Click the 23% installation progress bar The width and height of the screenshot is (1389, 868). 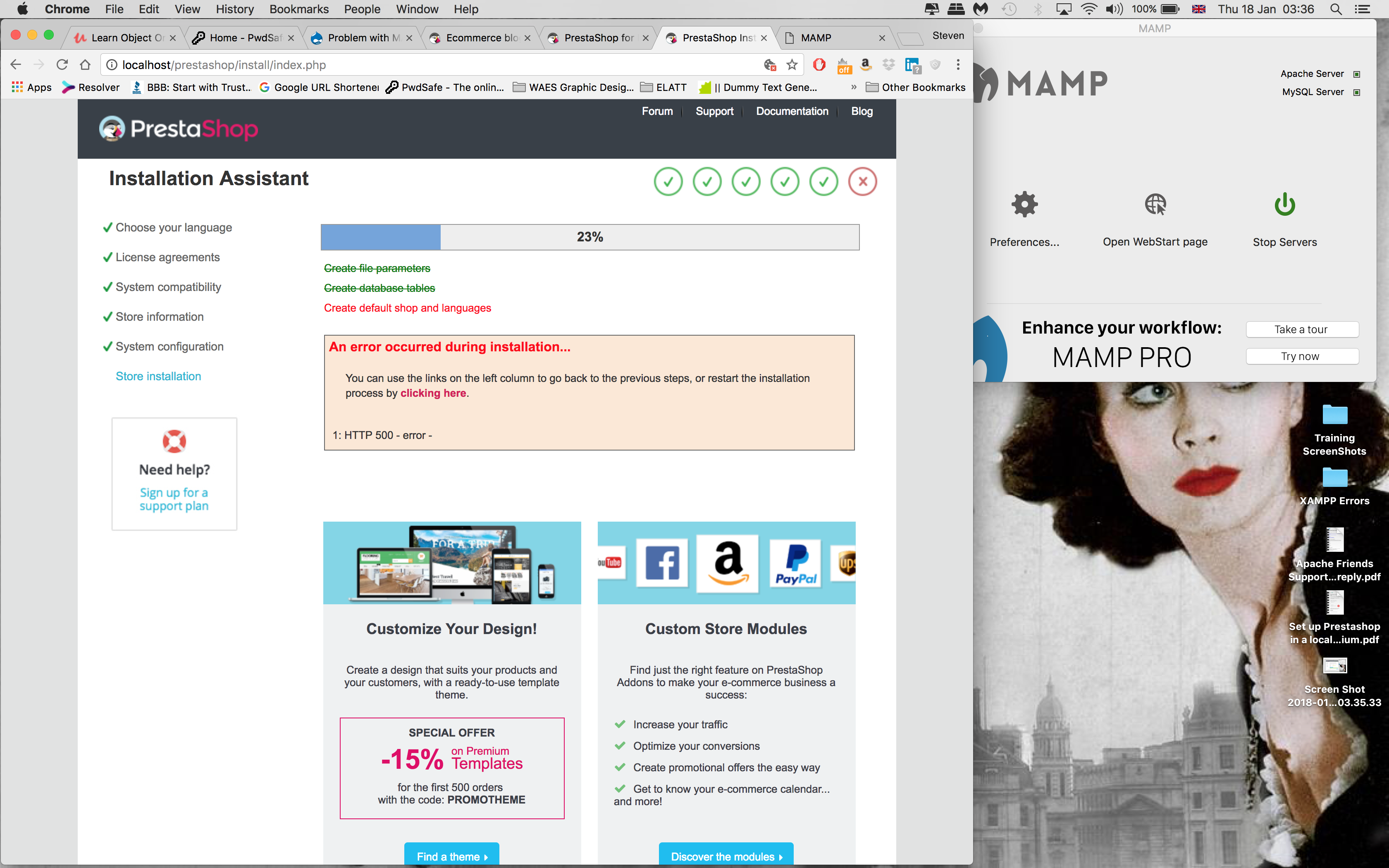589,237
